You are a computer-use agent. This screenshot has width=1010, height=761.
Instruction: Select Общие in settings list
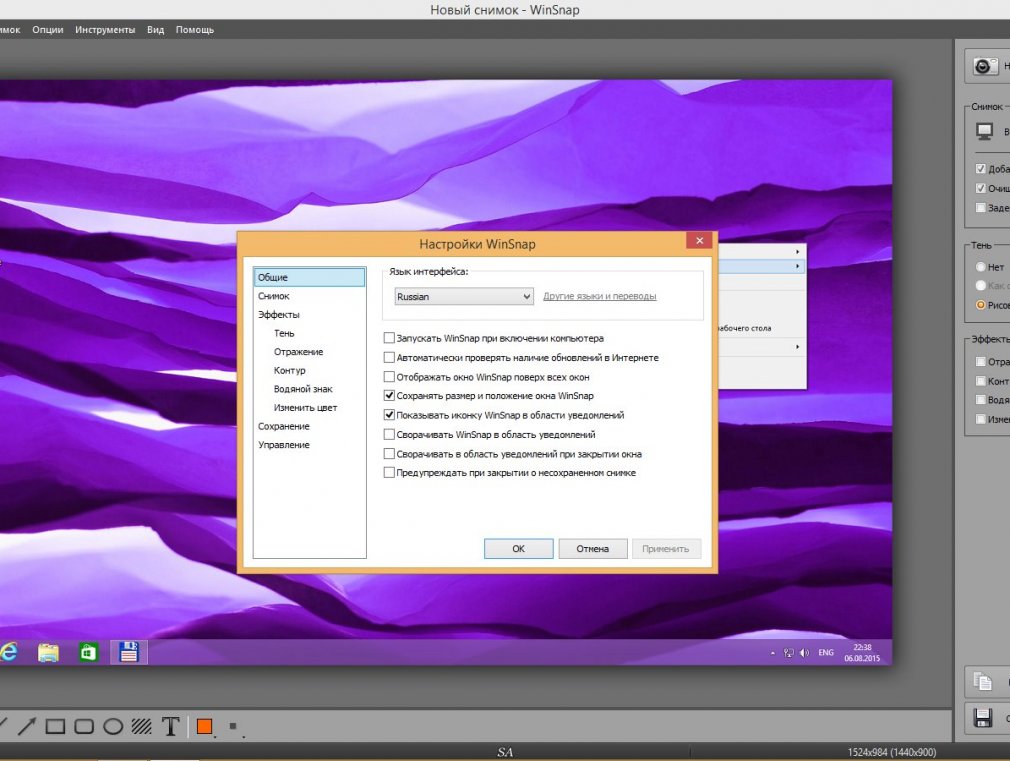pyautogui.click(x=309, y=277)
